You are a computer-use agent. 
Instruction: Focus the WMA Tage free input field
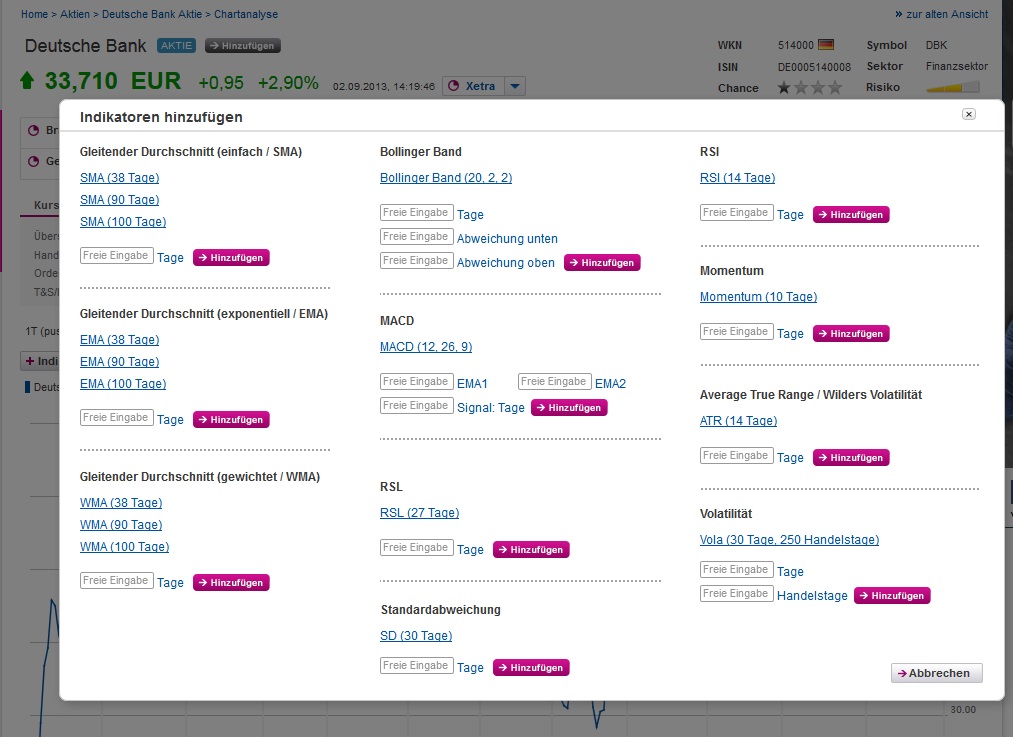click(x=117, y=581)
